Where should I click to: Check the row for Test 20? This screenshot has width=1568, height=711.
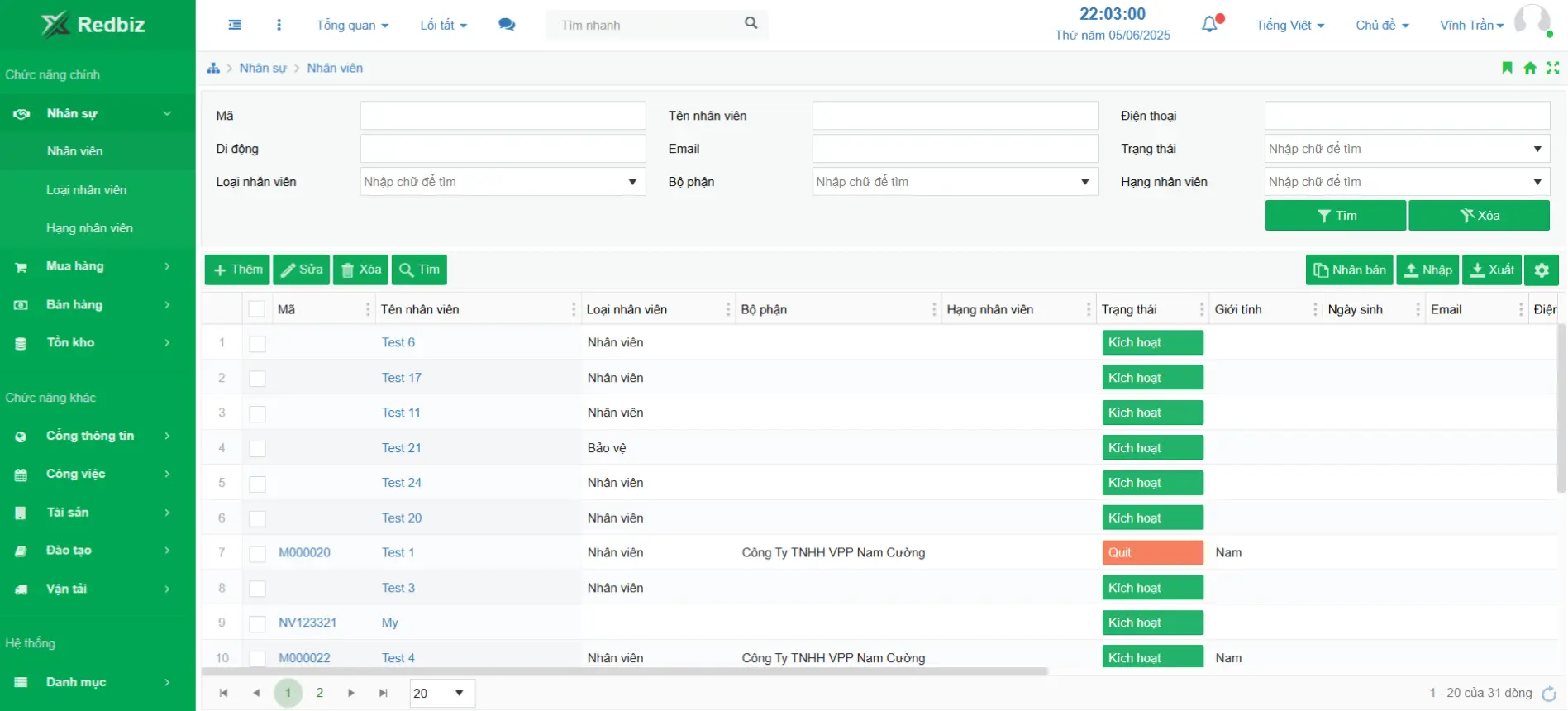(258, 518)
